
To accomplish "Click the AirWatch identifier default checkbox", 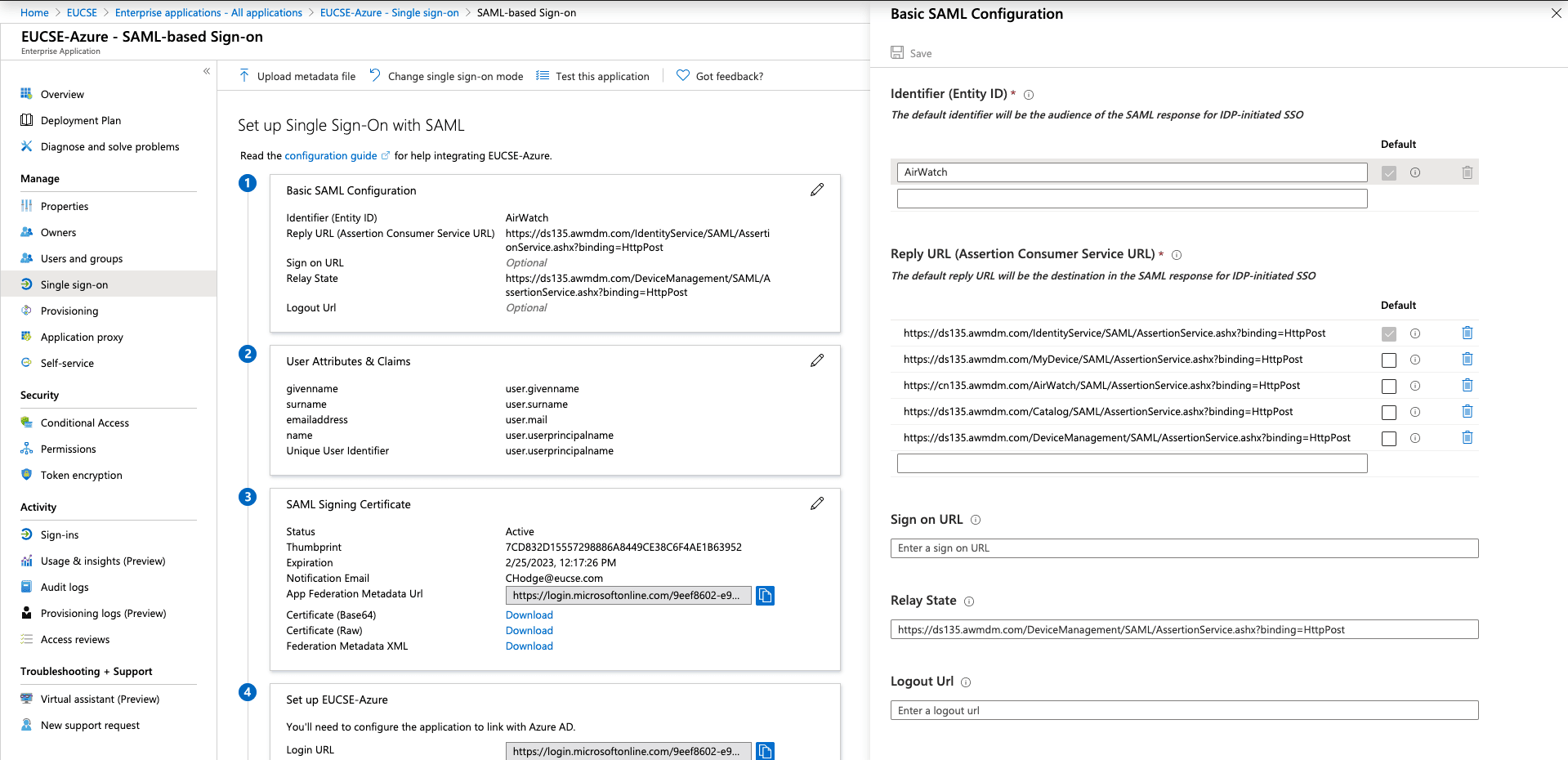I will tap(1389, 173).
